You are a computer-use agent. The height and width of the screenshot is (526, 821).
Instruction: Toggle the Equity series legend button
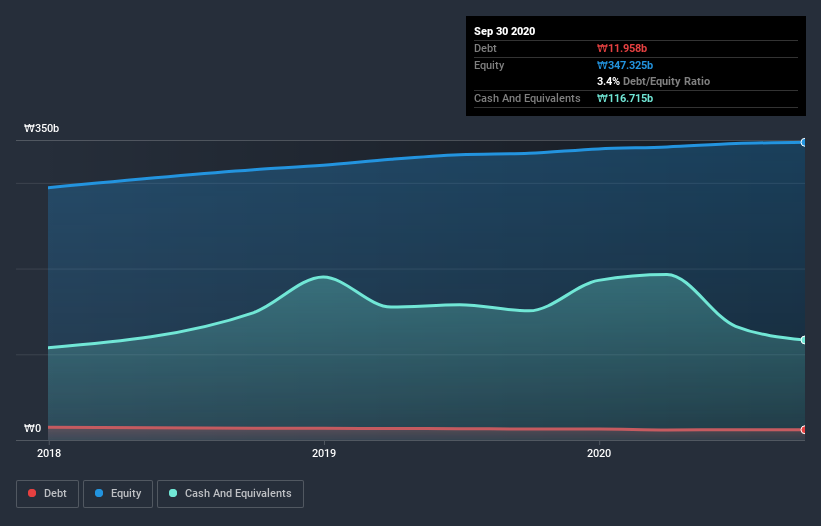[118, 494]
